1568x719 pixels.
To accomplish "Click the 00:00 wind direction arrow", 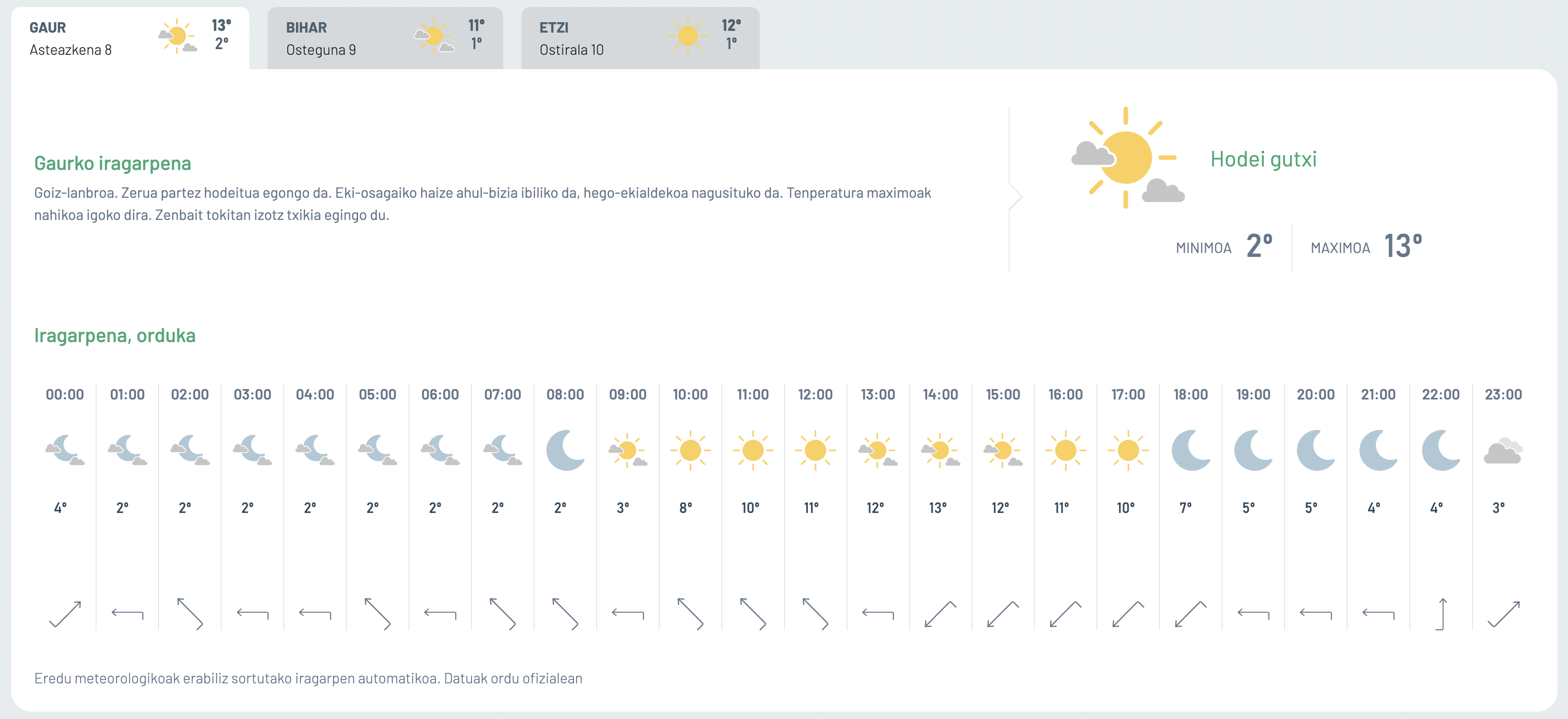I will click(65, 614).
